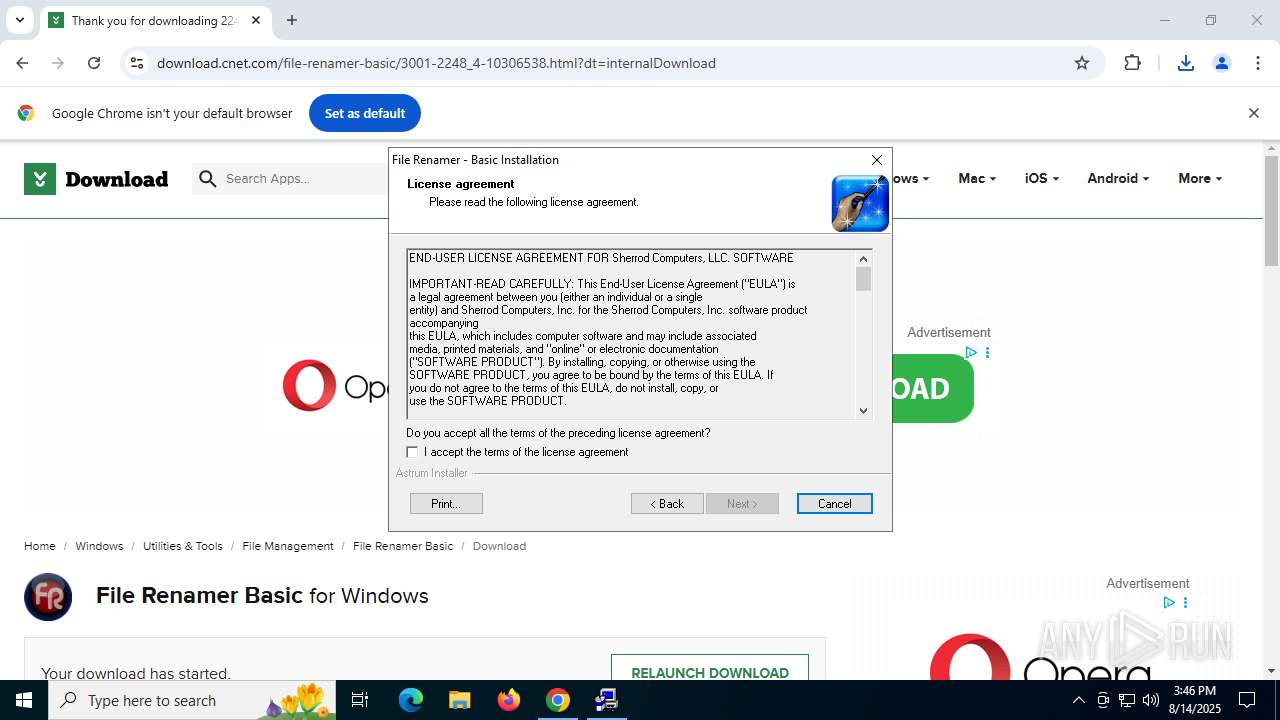Dismiss the default browser notification bar
Viewport: 1280px width, 720px height.
click(x=1253, y=113)
